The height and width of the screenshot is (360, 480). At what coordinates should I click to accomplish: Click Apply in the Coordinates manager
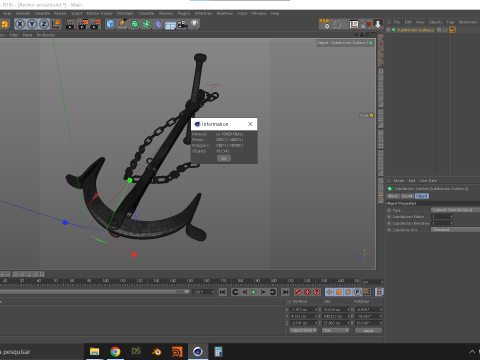tap(368, 330)
